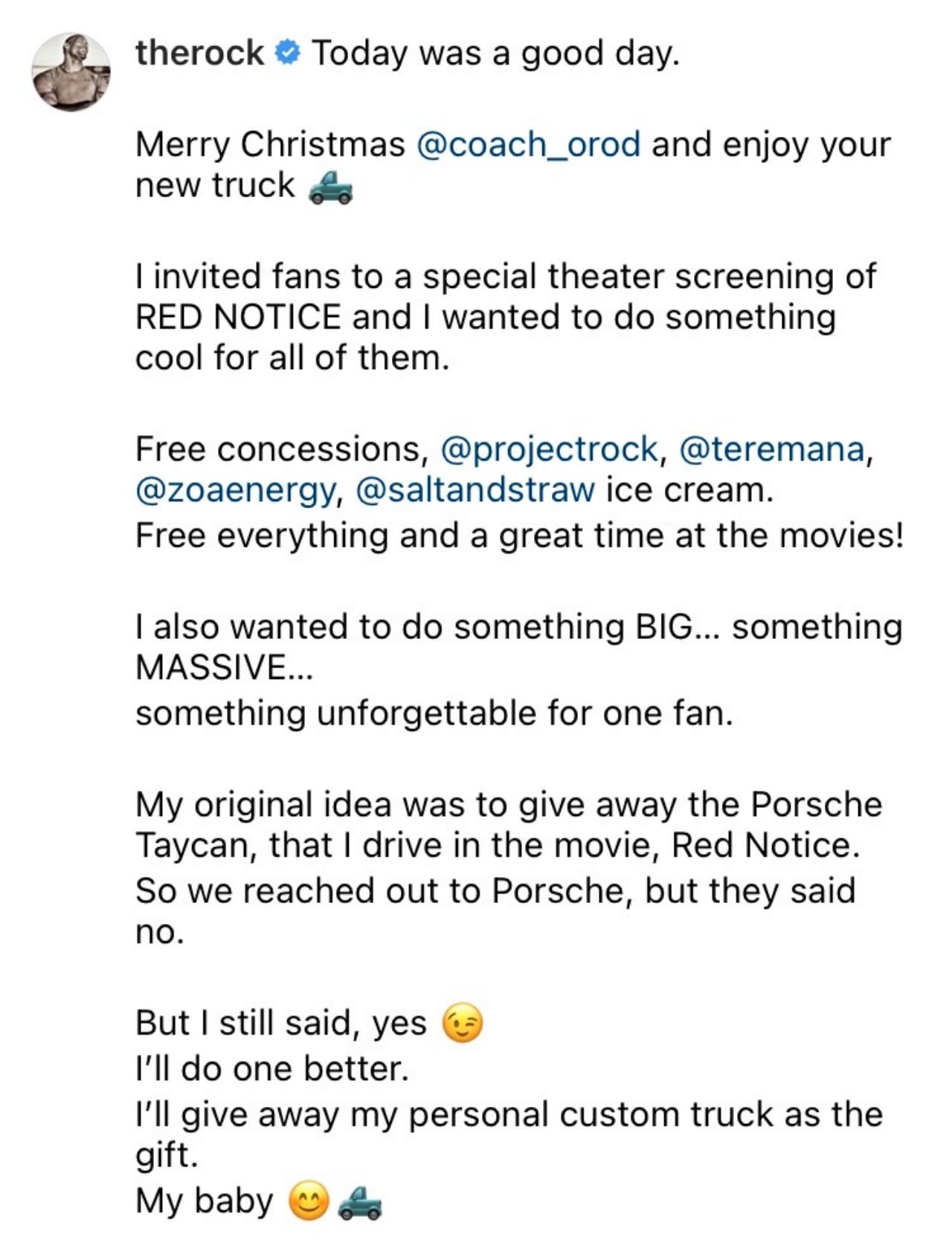Screen dimensions: 952x1243
Task: Open the "therock" username link
Action: point(199,54)
